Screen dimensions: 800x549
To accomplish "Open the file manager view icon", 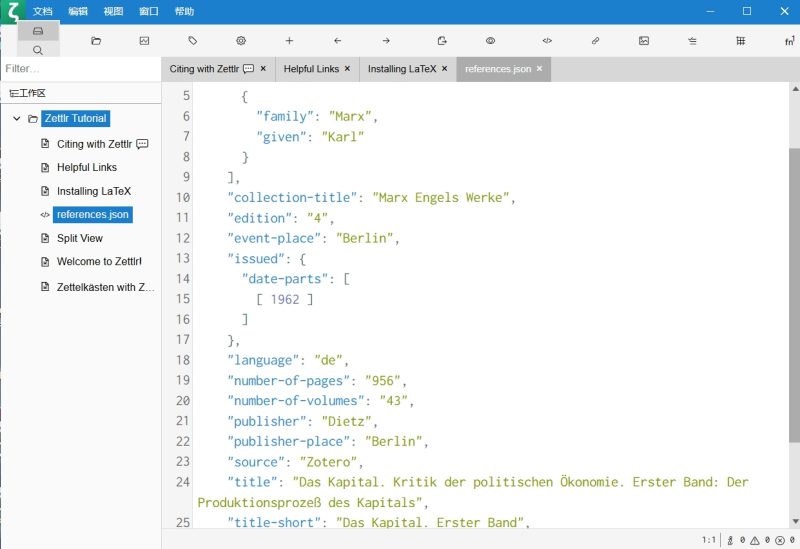I will [x=38, y=31].
